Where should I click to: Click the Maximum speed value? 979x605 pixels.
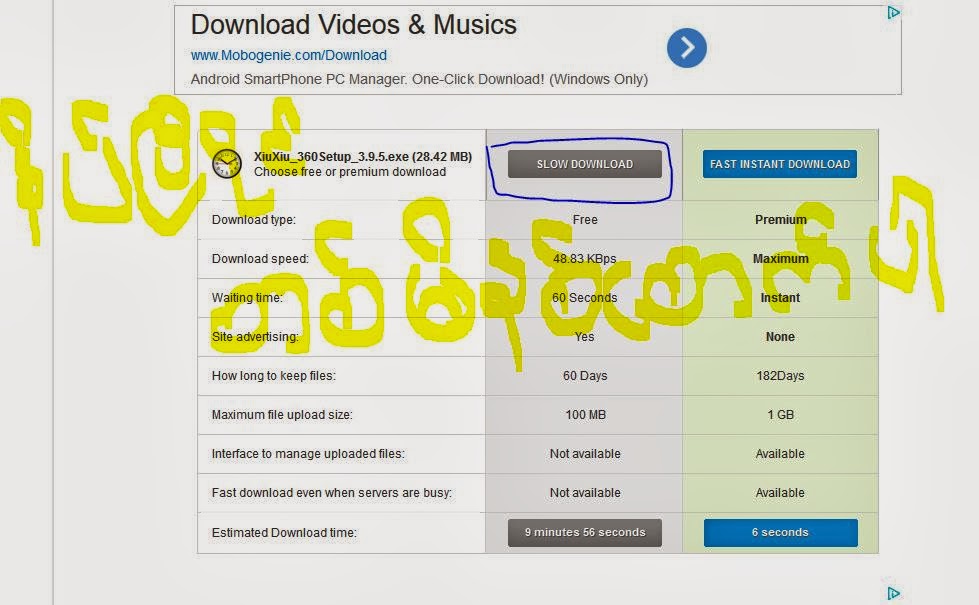780,258
